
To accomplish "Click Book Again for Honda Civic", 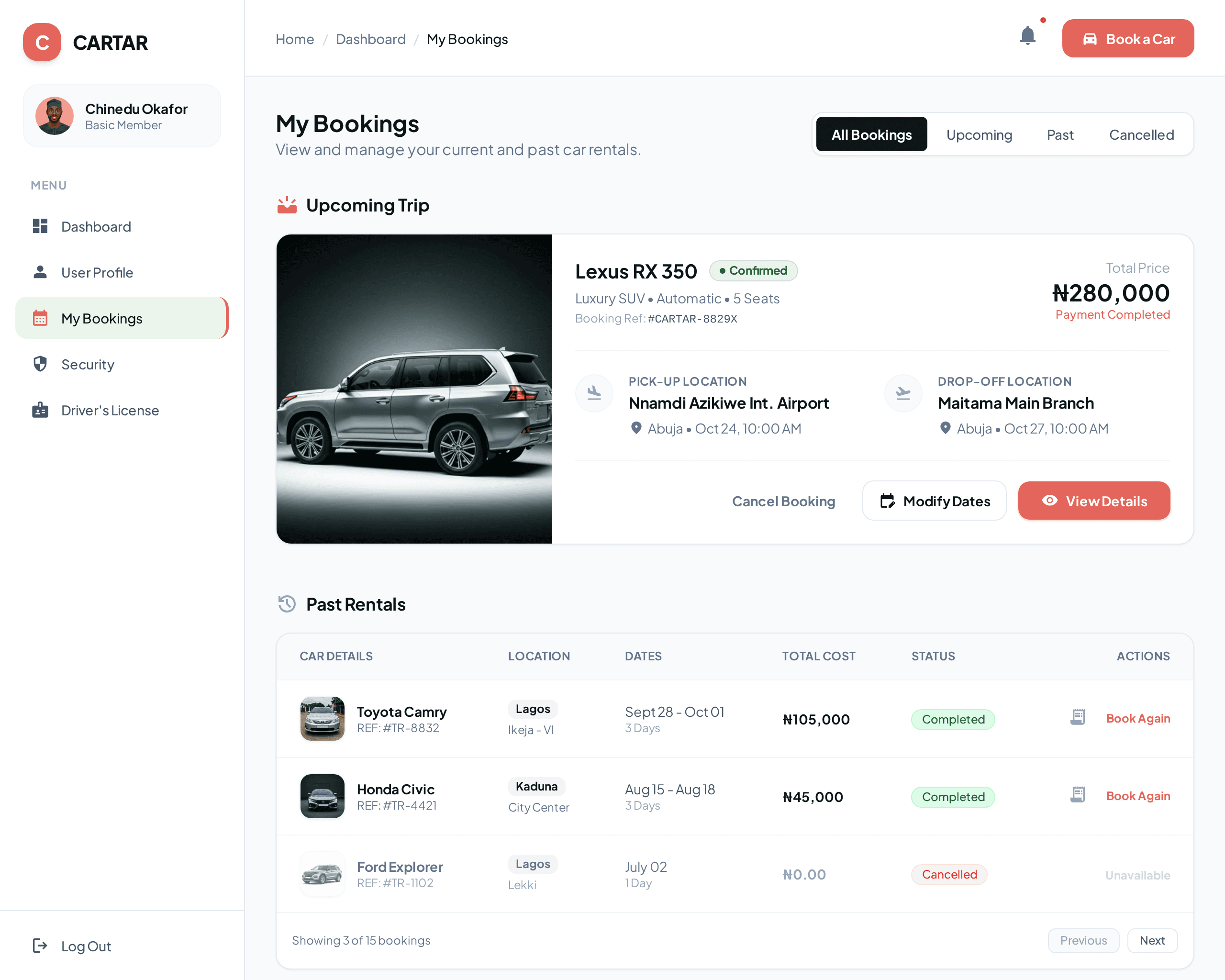I will [1138, 795].
